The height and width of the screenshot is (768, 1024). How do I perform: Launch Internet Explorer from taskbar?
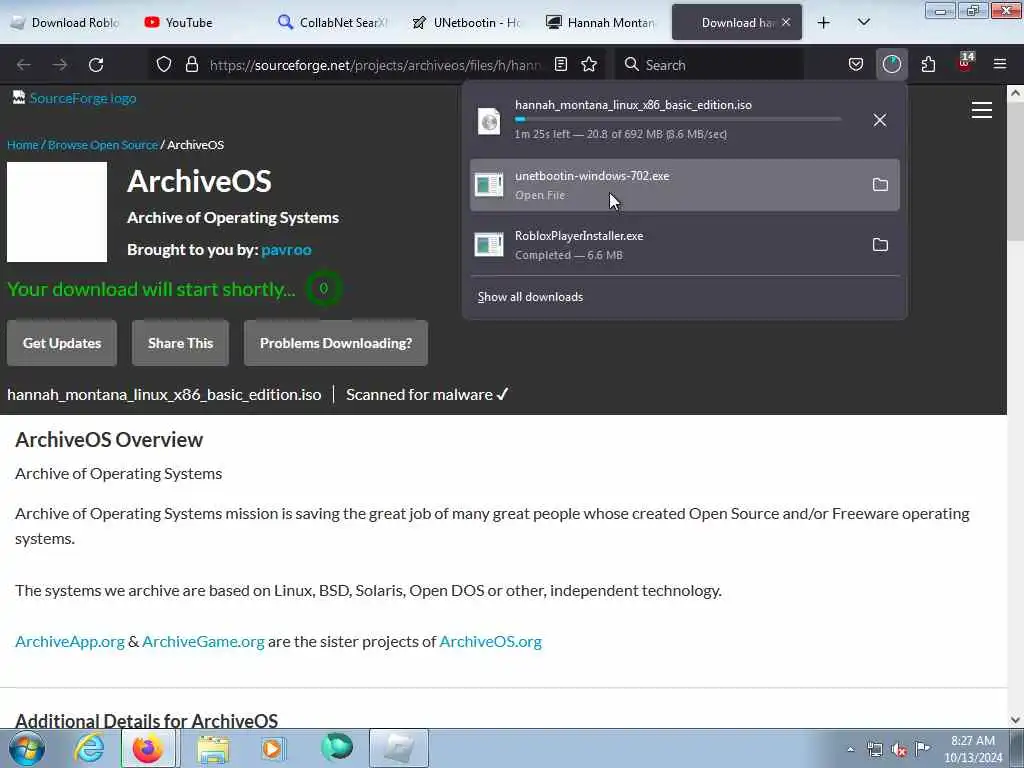point(89,748)
